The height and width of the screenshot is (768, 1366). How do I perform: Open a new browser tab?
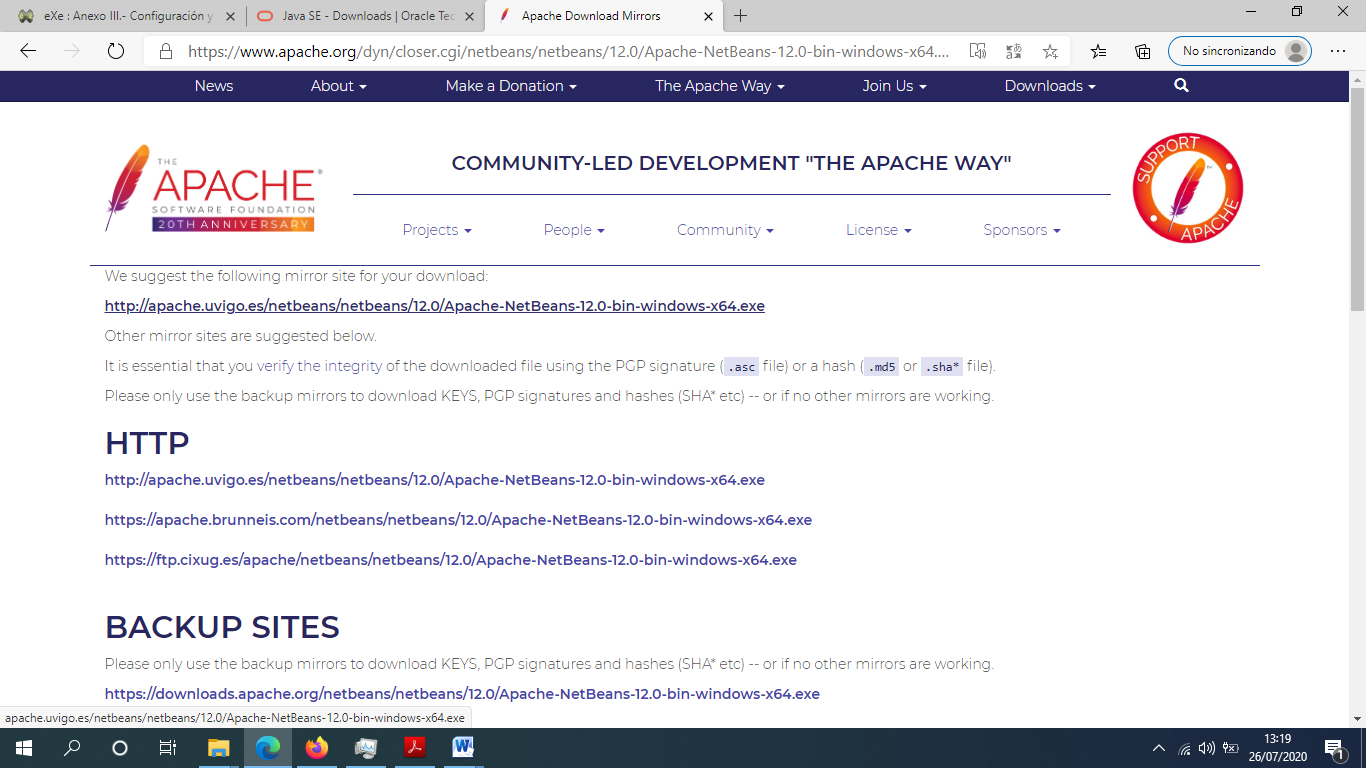(740, 16)
